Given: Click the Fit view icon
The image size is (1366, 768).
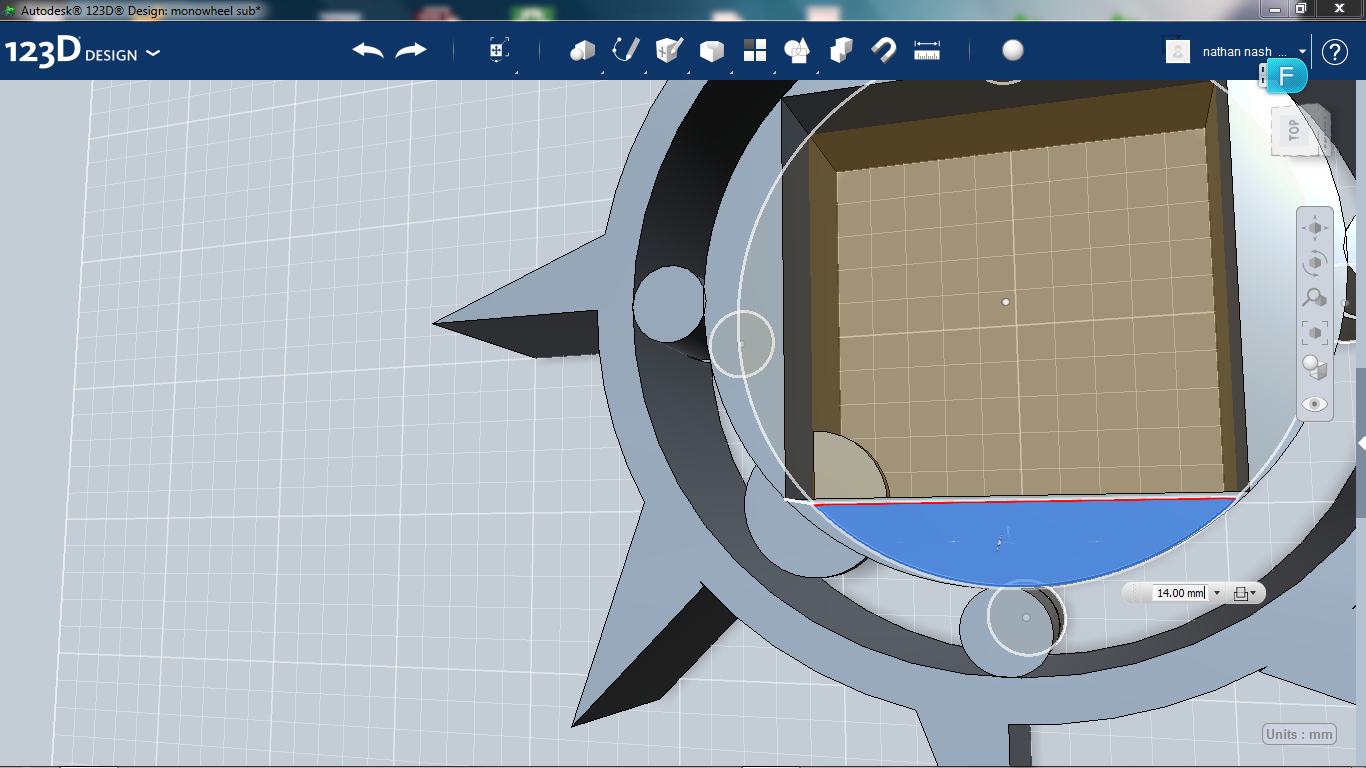Looking at the screenshot, I should 1314,332.
